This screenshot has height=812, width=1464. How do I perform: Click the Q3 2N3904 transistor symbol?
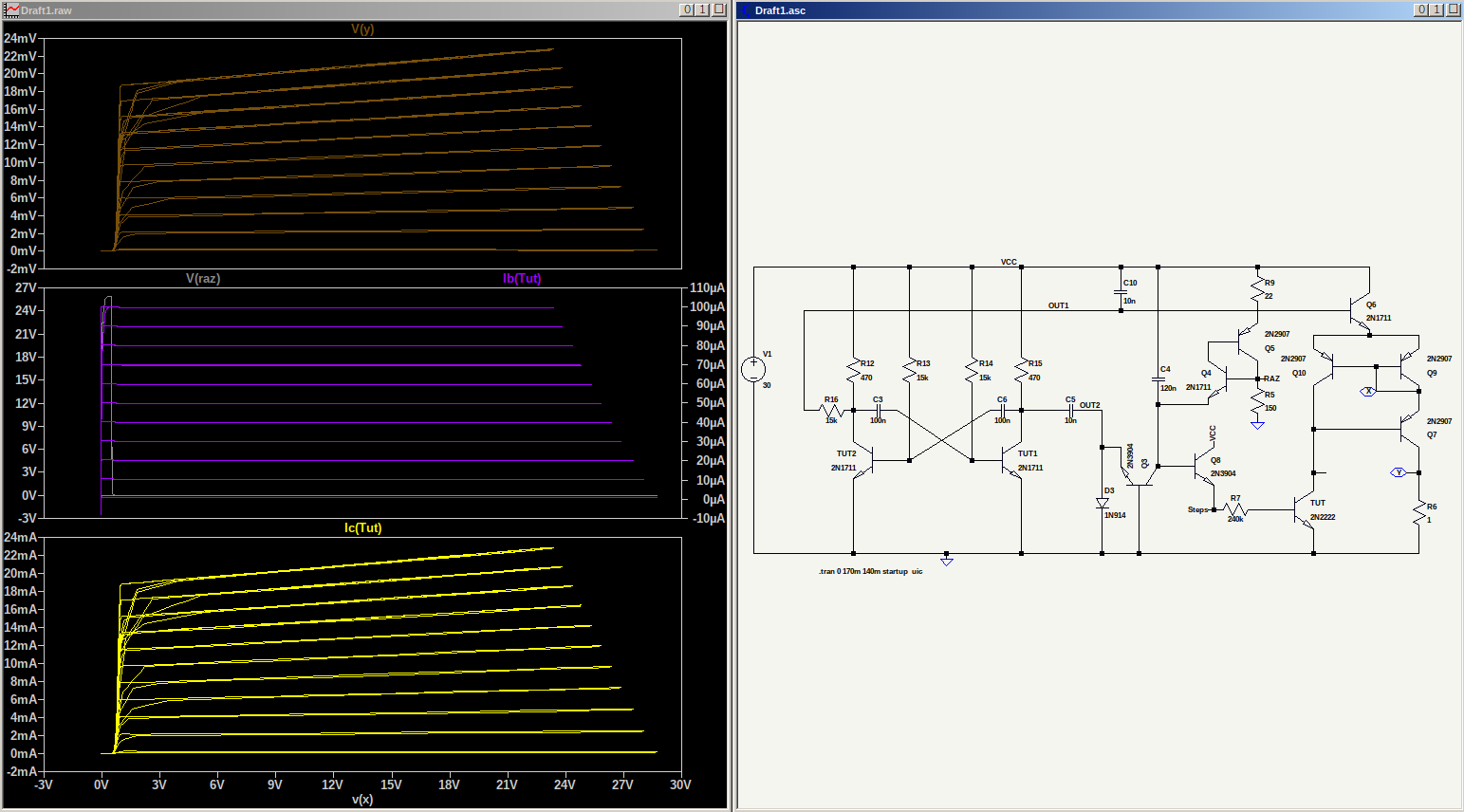click(1137, 474)
